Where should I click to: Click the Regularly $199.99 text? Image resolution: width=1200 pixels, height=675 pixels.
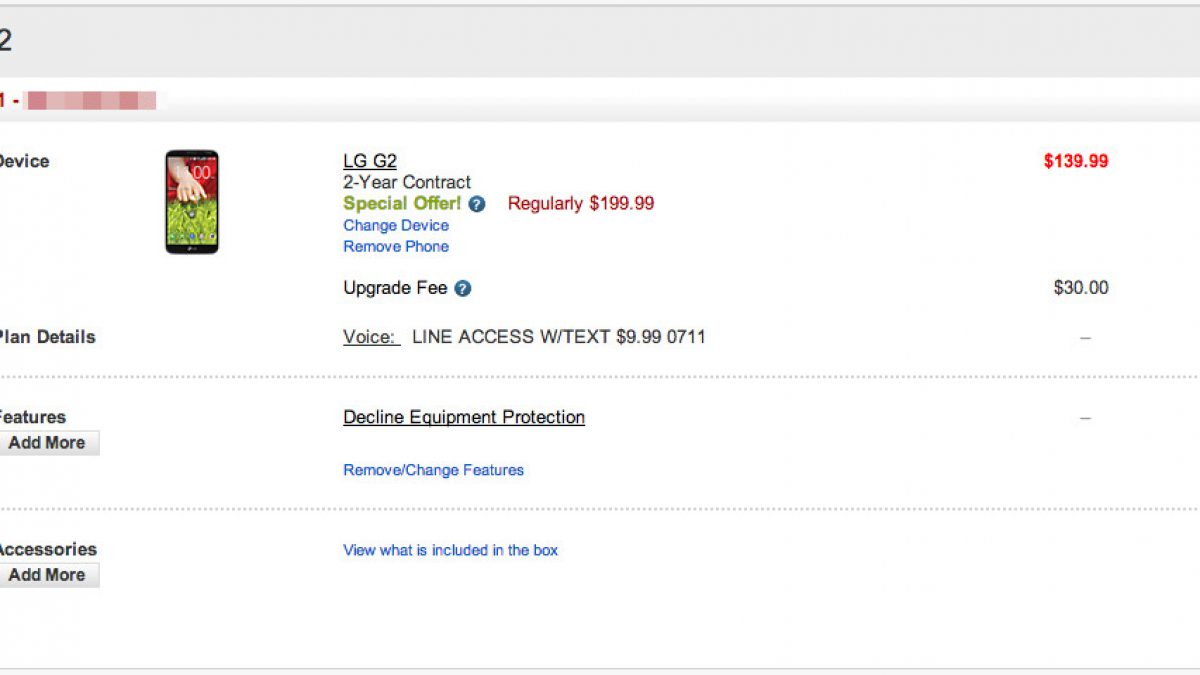[x=581, y=204]
